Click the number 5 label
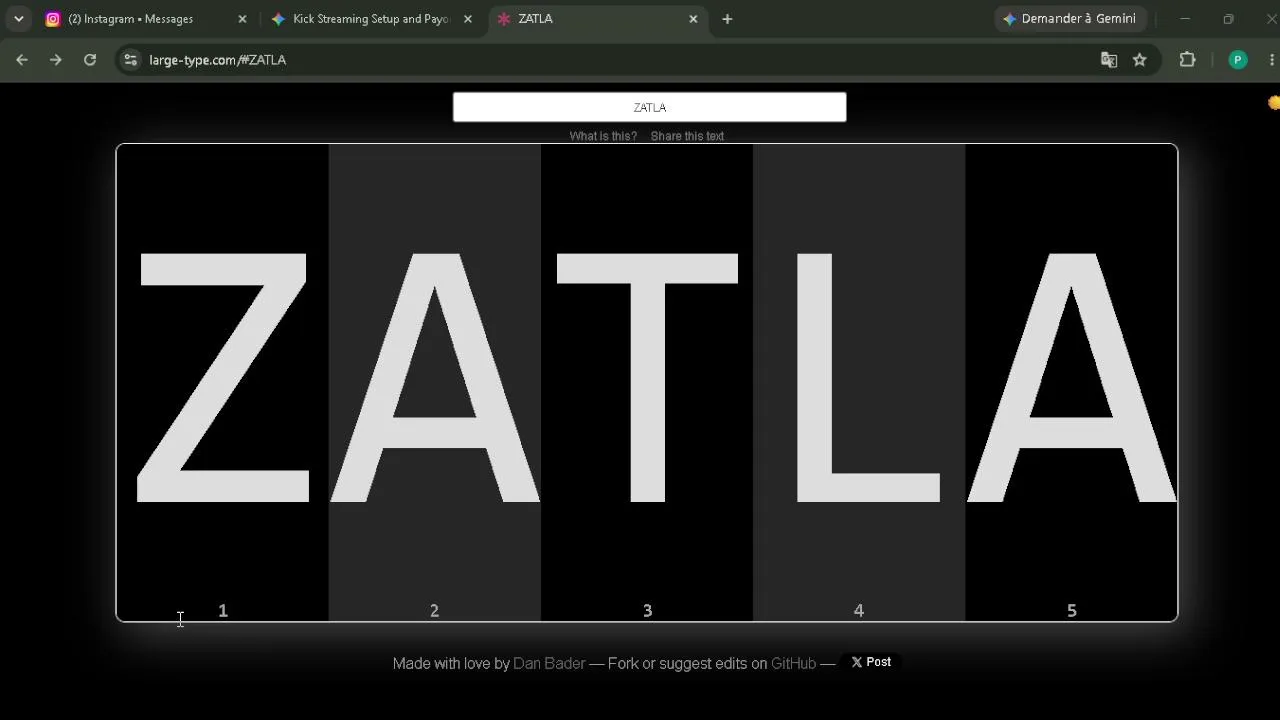 1071,610
